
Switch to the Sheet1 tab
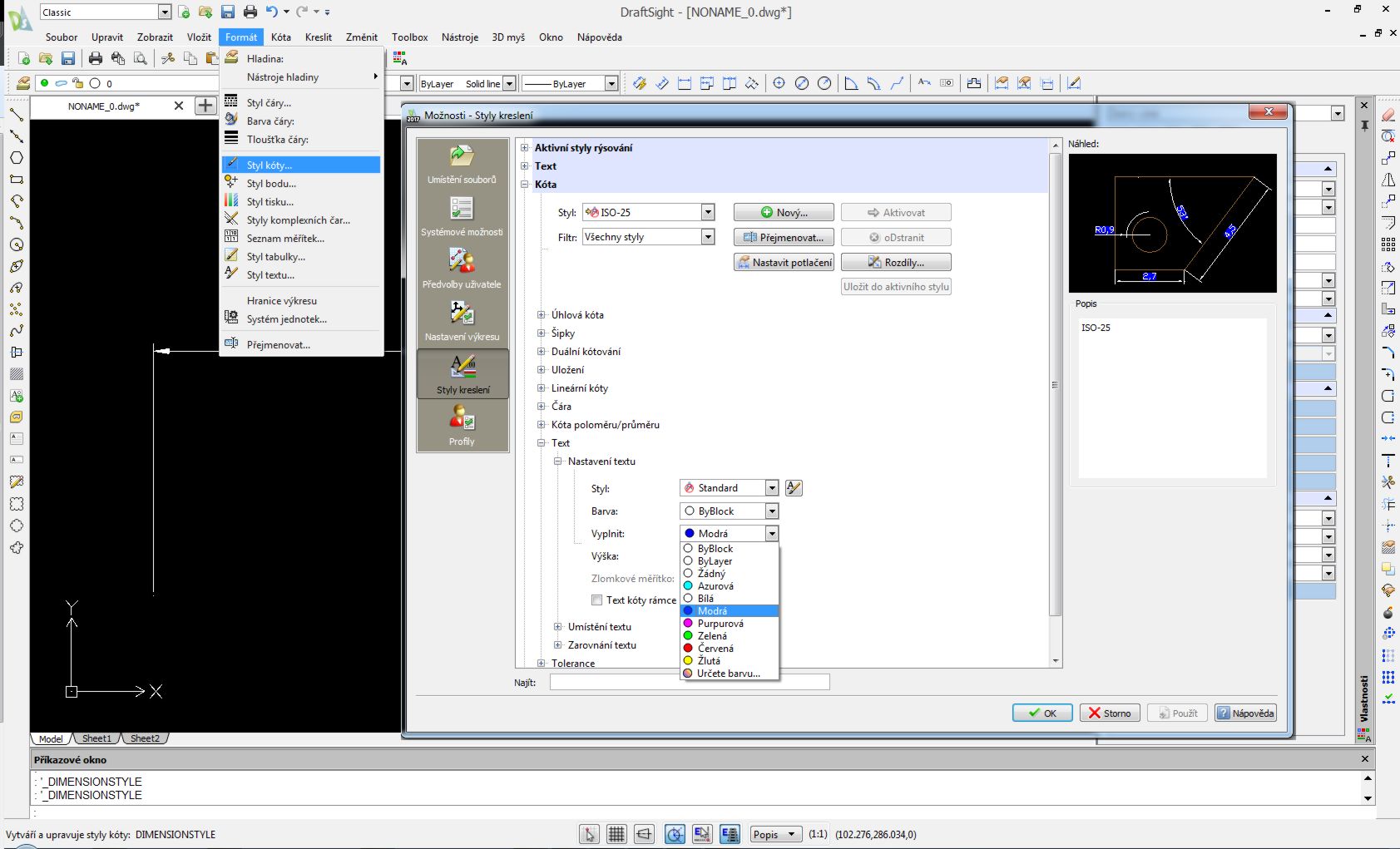pos(96,738)
